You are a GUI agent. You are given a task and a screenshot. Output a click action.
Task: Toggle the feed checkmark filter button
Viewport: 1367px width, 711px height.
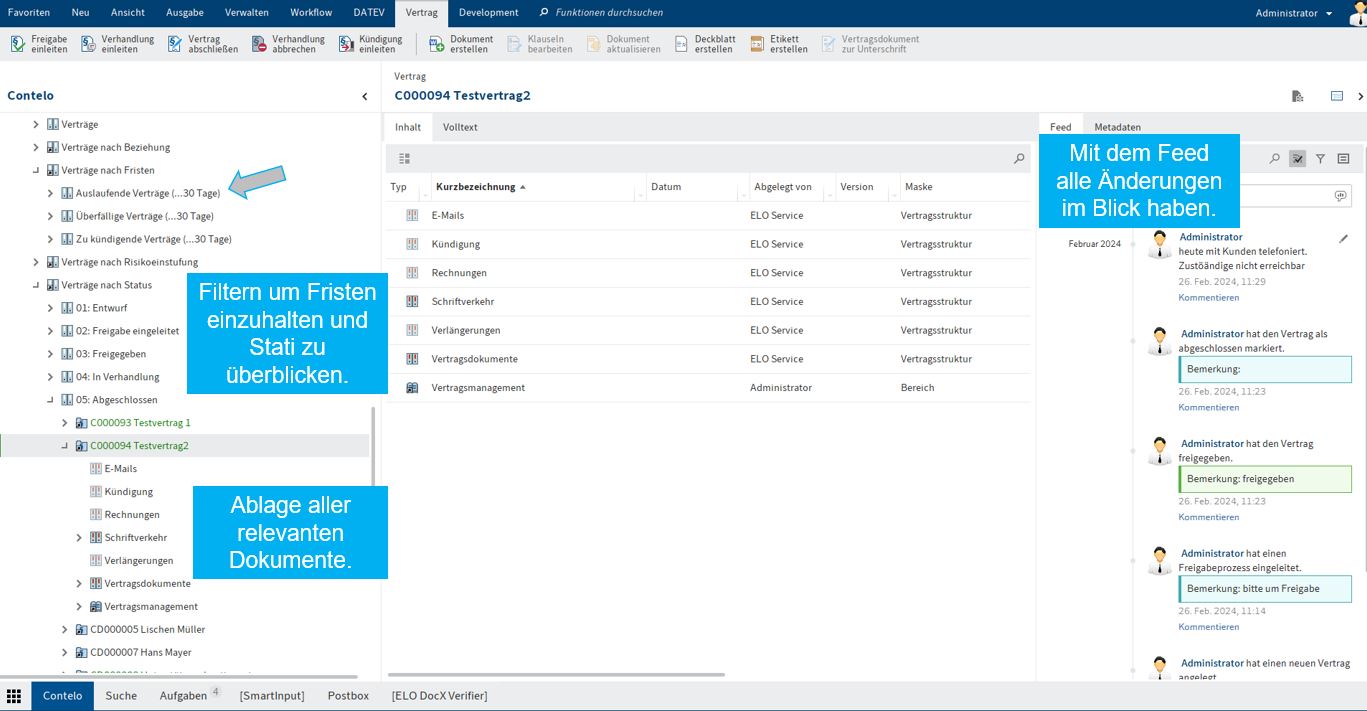tap(1297, 158)
